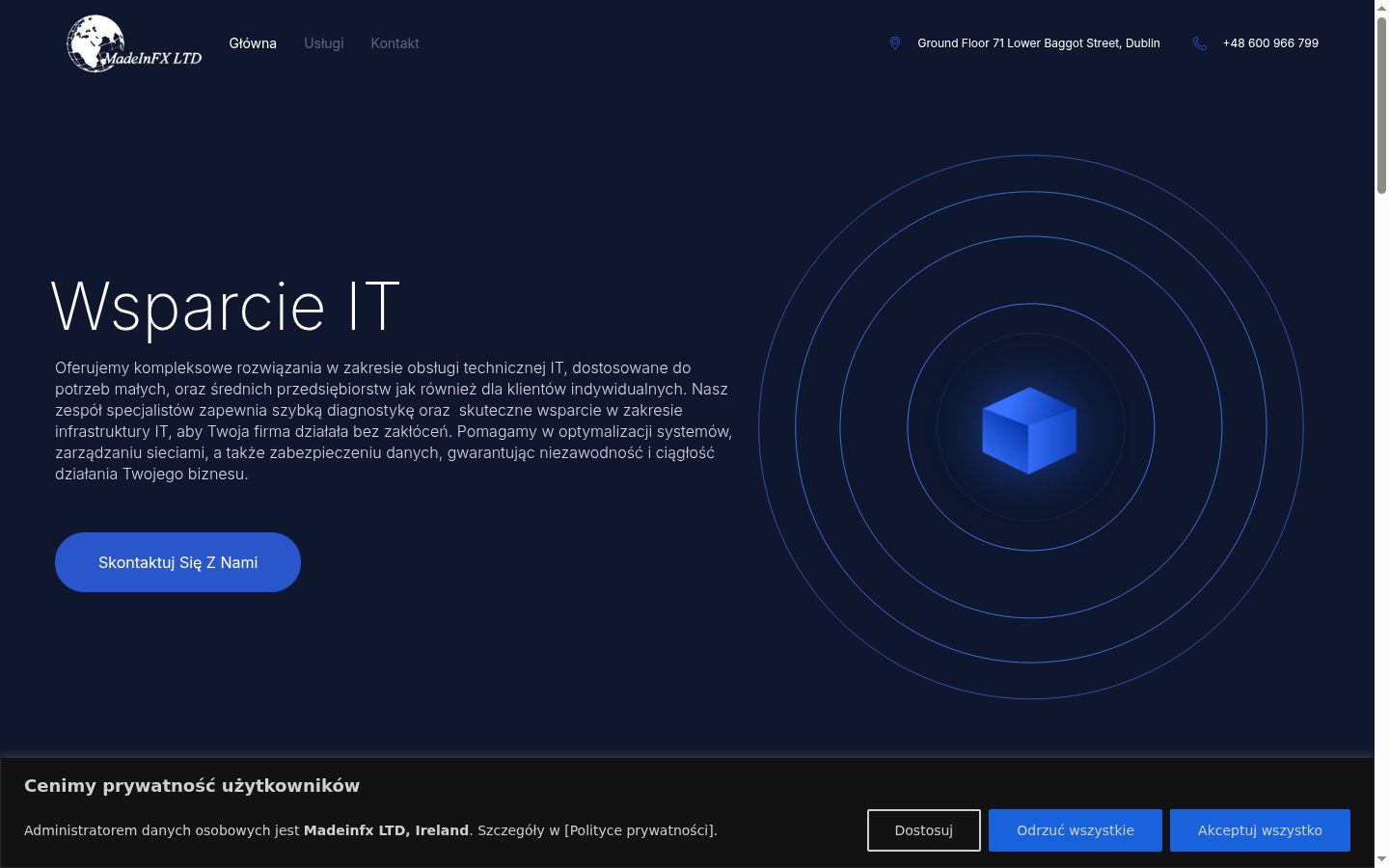This screenshot has height=868, width=1389.
Task: Choose Dostosuj in the cookie banner
Action: coord(924,830)
